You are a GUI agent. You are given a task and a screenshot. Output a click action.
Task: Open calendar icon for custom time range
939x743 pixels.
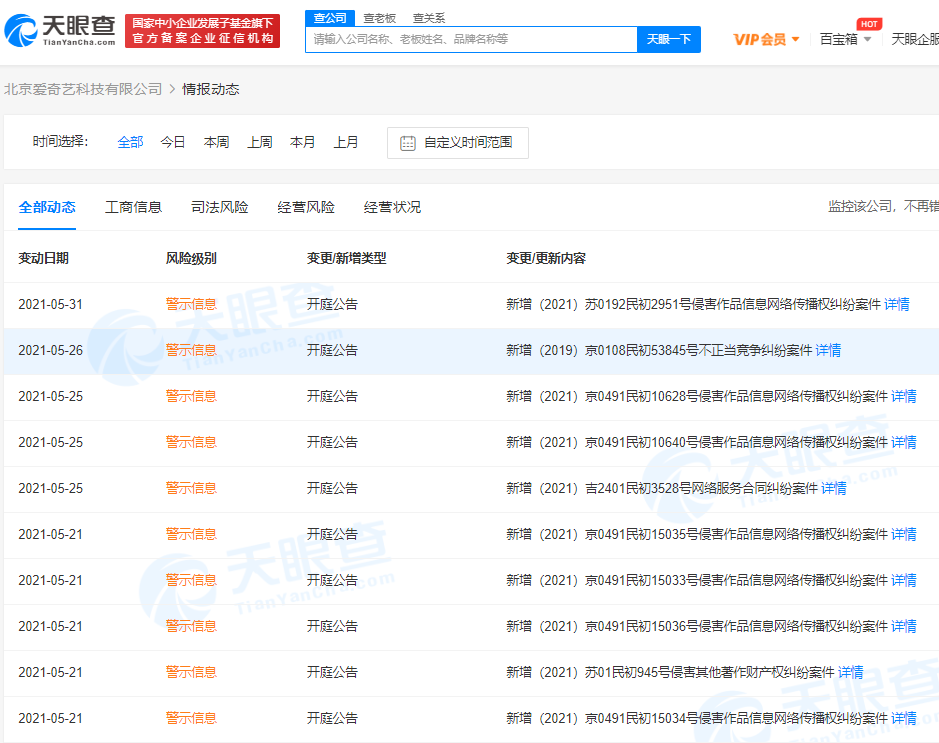tap(408, 143)
